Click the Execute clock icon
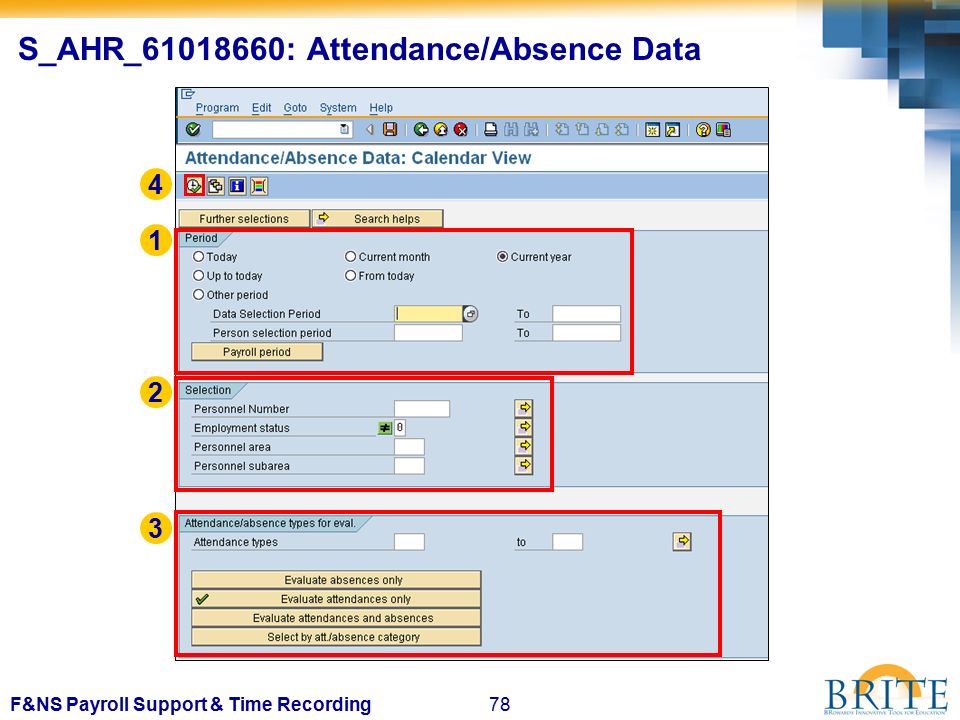Image resolution: width=960 pixels, height=720 pixels. [x=194, y=186]
